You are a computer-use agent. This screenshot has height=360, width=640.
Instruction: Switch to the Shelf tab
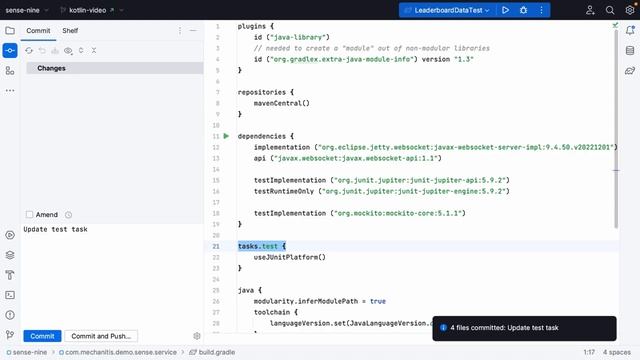point(70,31)
